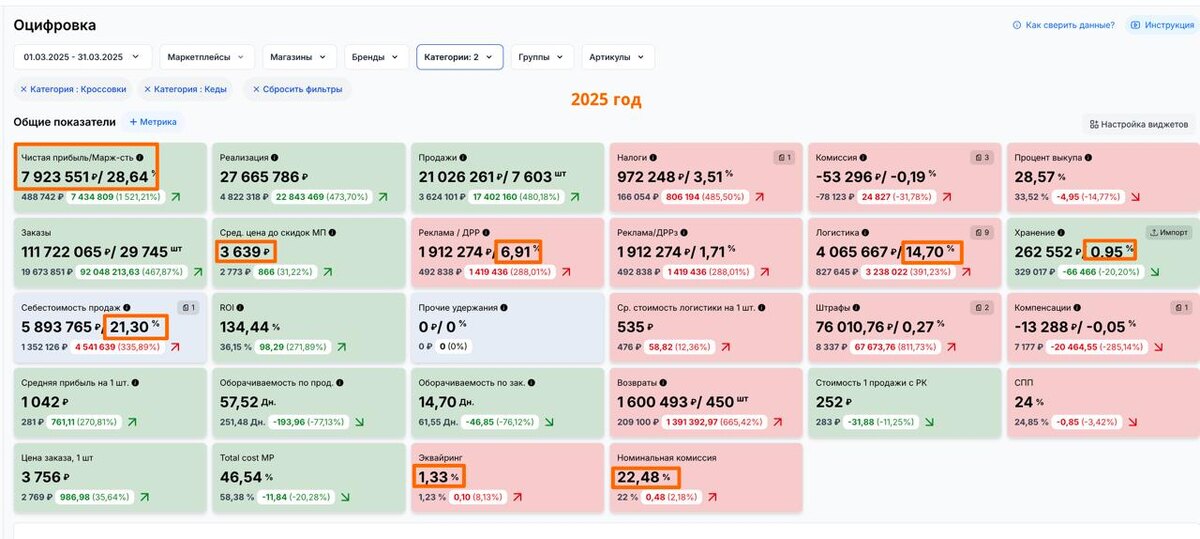
Task: Expand the Маркетплейсы filter dropdown
Action: [x=207, y=57]
